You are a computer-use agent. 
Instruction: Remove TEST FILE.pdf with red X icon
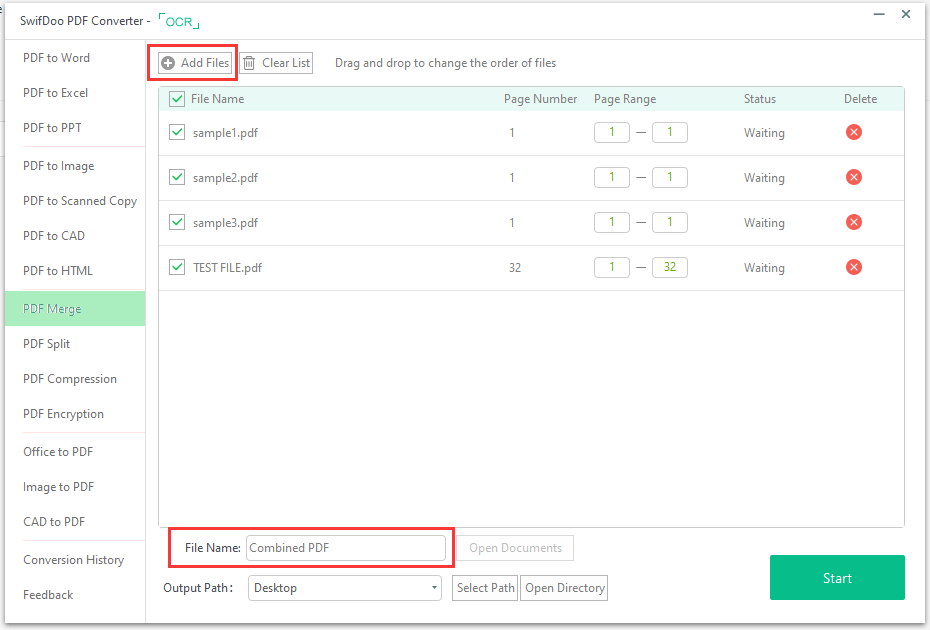click(x=853, y=268)
